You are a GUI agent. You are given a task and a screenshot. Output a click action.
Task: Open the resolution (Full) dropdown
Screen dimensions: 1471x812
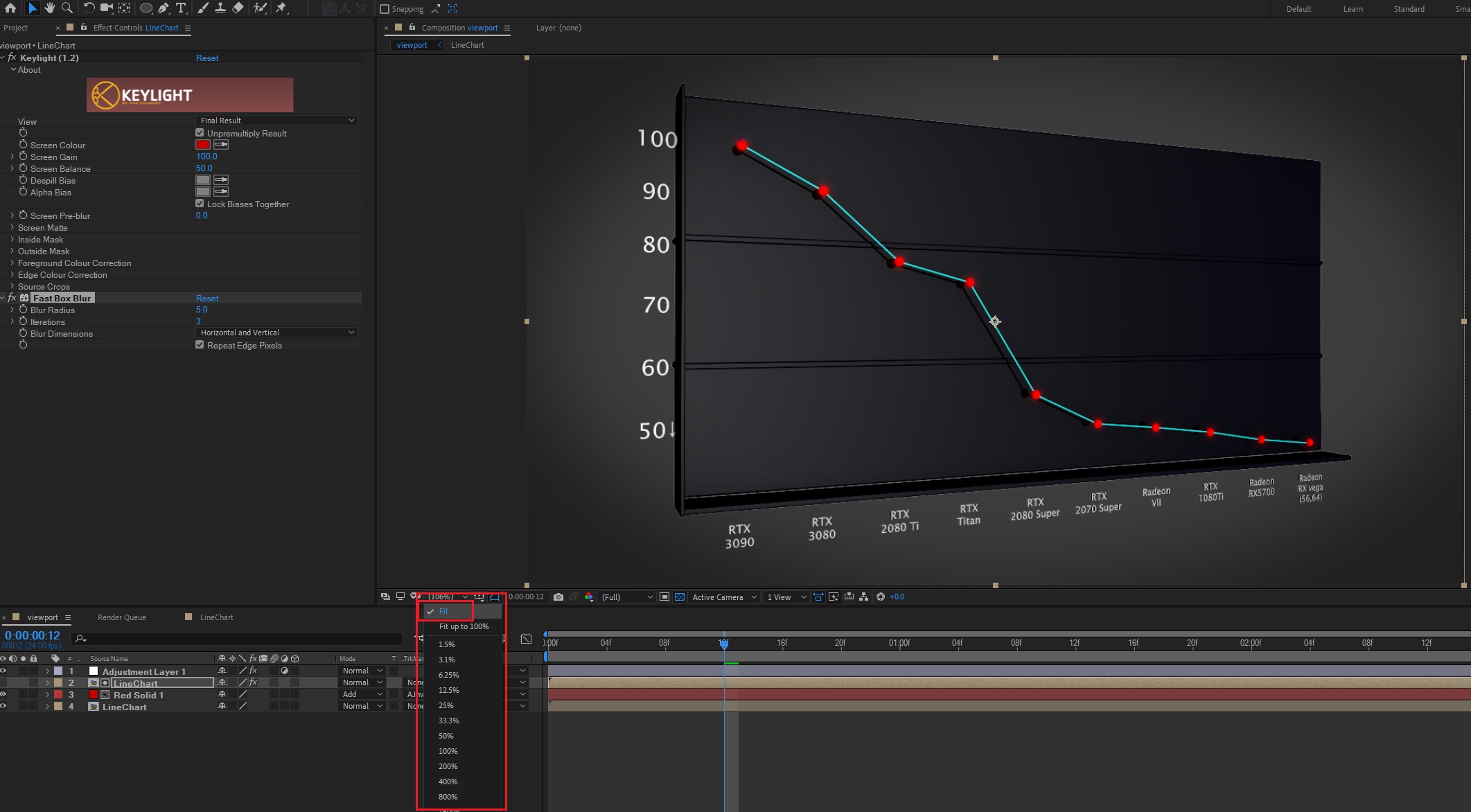tap(627, 597)
